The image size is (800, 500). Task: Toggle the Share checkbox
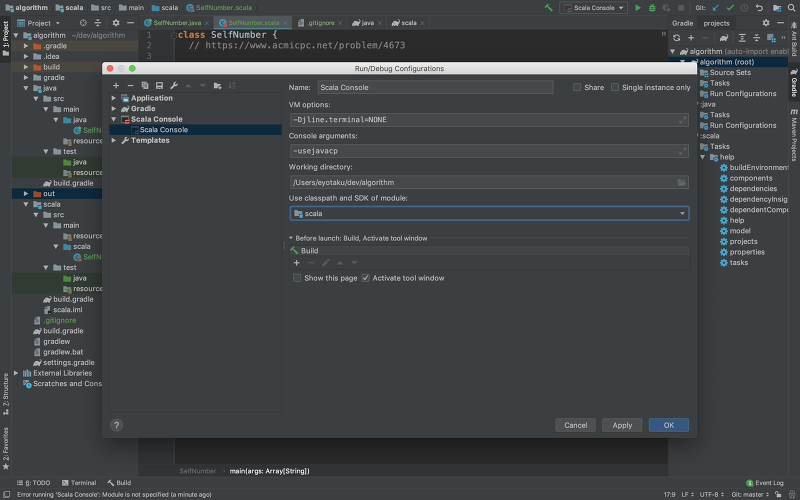(x=577, y=87)
